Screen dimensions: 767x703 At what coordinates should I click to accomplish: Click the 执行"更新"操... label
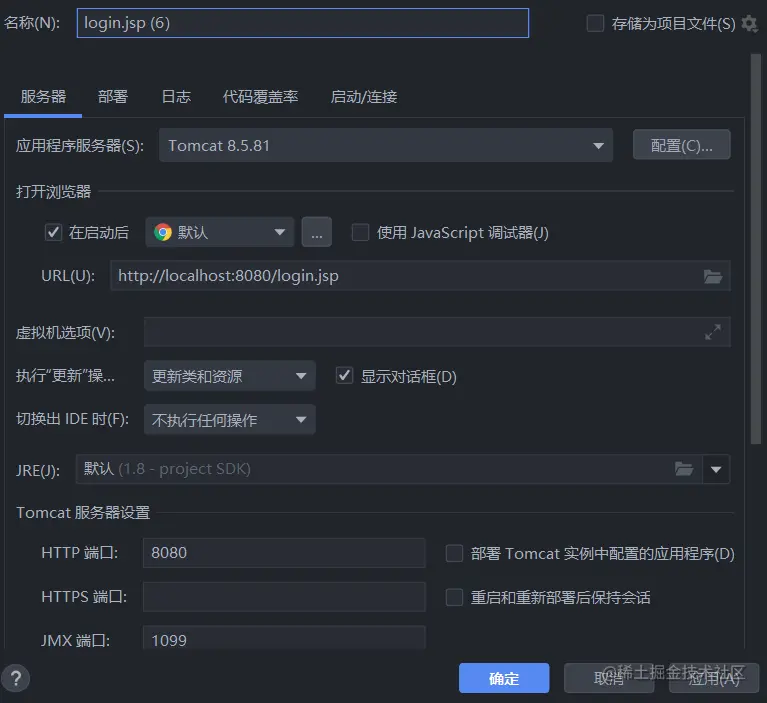click(x=65, y=376)
